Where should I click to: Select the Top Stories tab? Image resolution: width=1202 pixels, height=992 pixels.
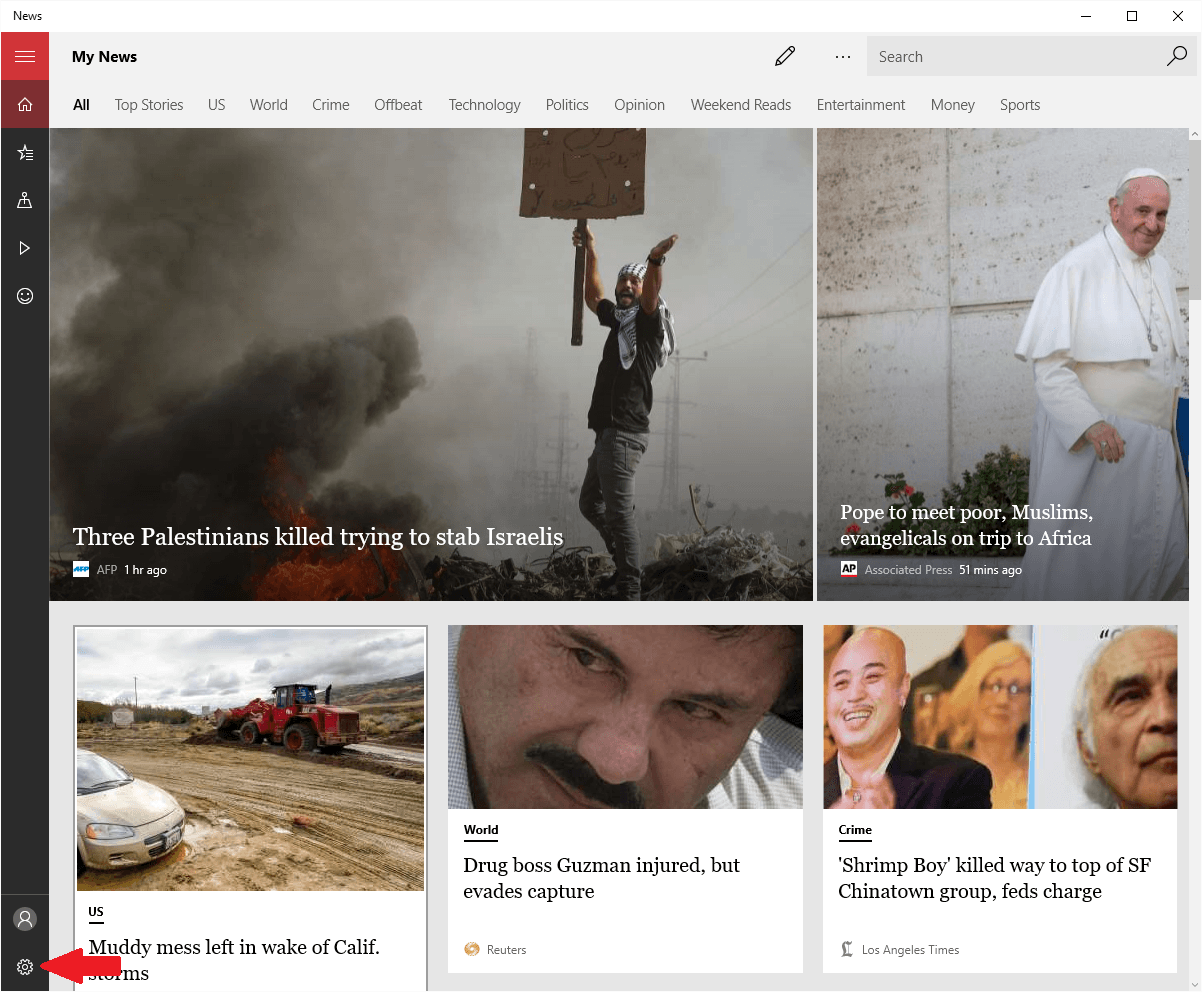pos(148,104)
